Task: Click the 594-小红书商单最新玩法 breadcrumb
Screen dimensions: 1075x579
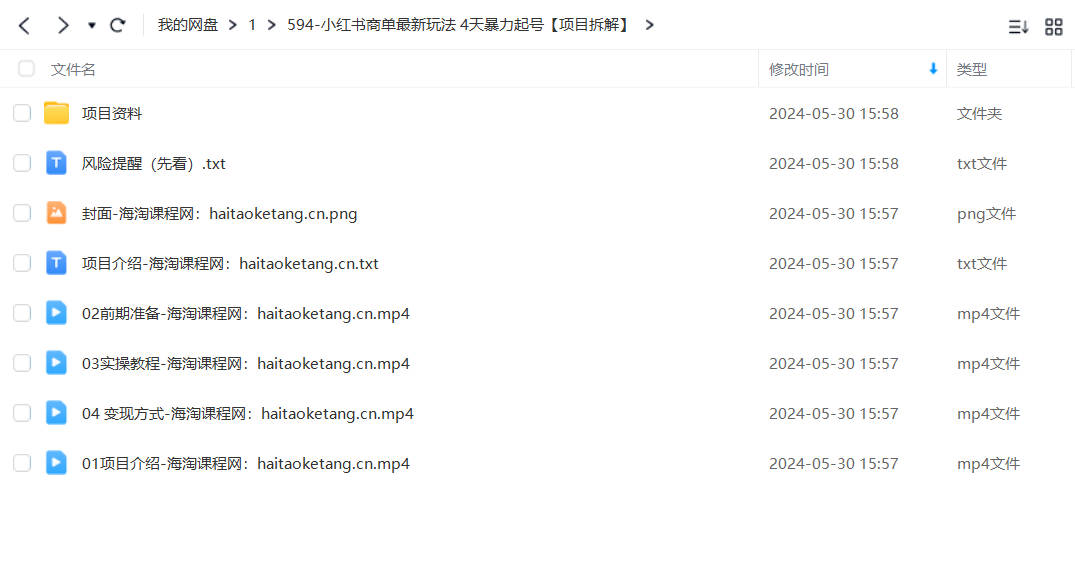Action: tap(459, 25)
